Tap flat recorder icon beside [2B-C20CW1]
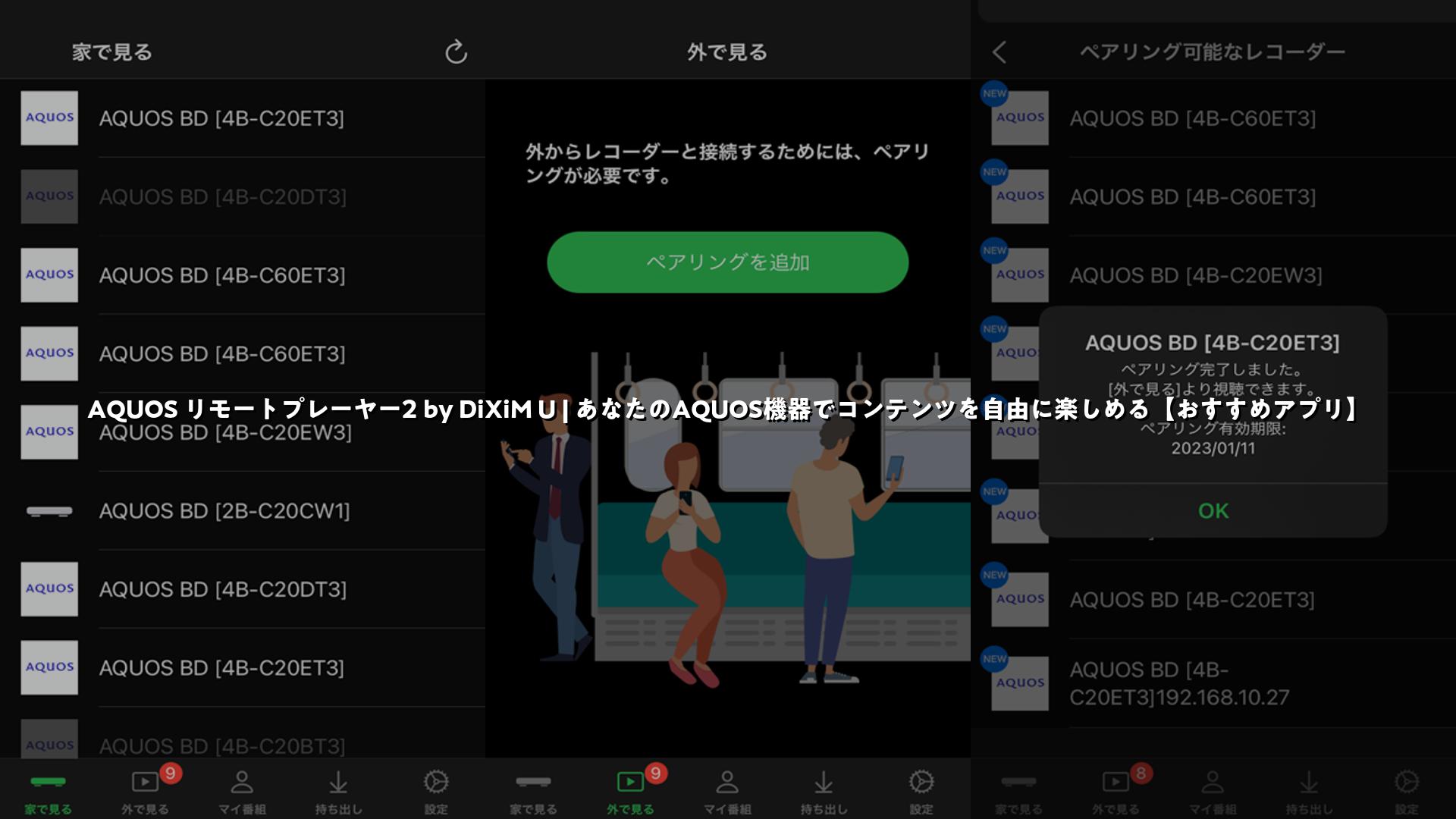This screenshot has height=819, width=1456. pos(49,511)
